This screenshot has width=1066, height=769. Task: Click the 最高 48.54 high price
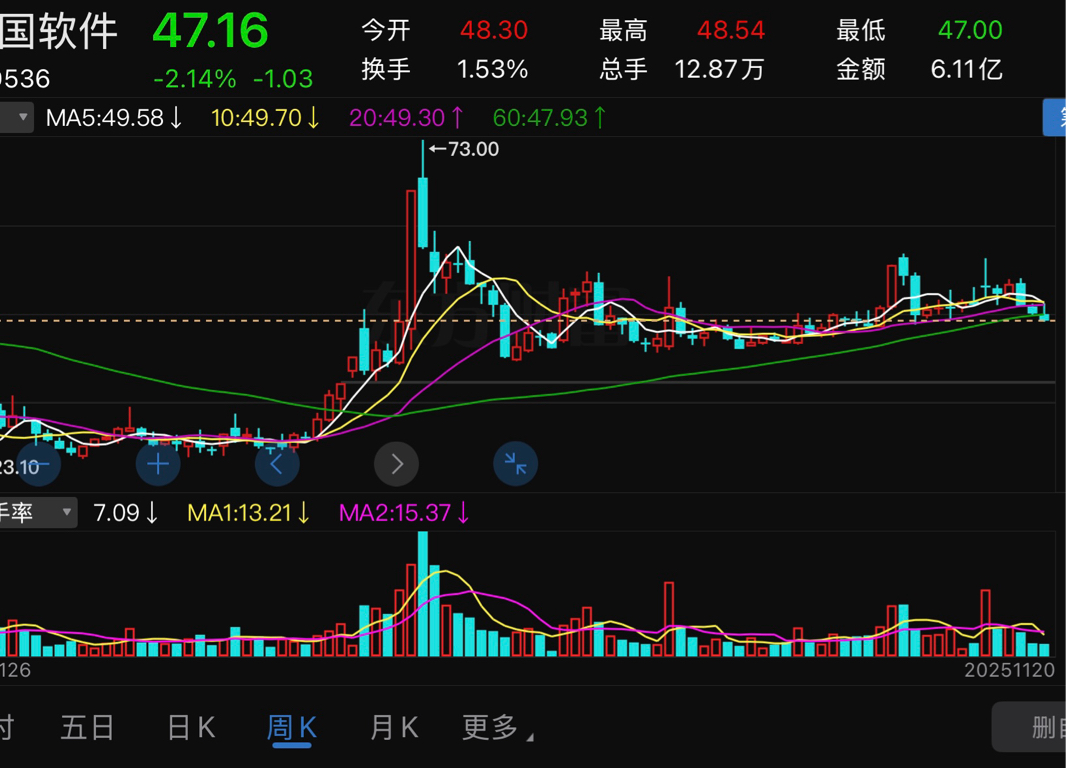coord(682,30)
